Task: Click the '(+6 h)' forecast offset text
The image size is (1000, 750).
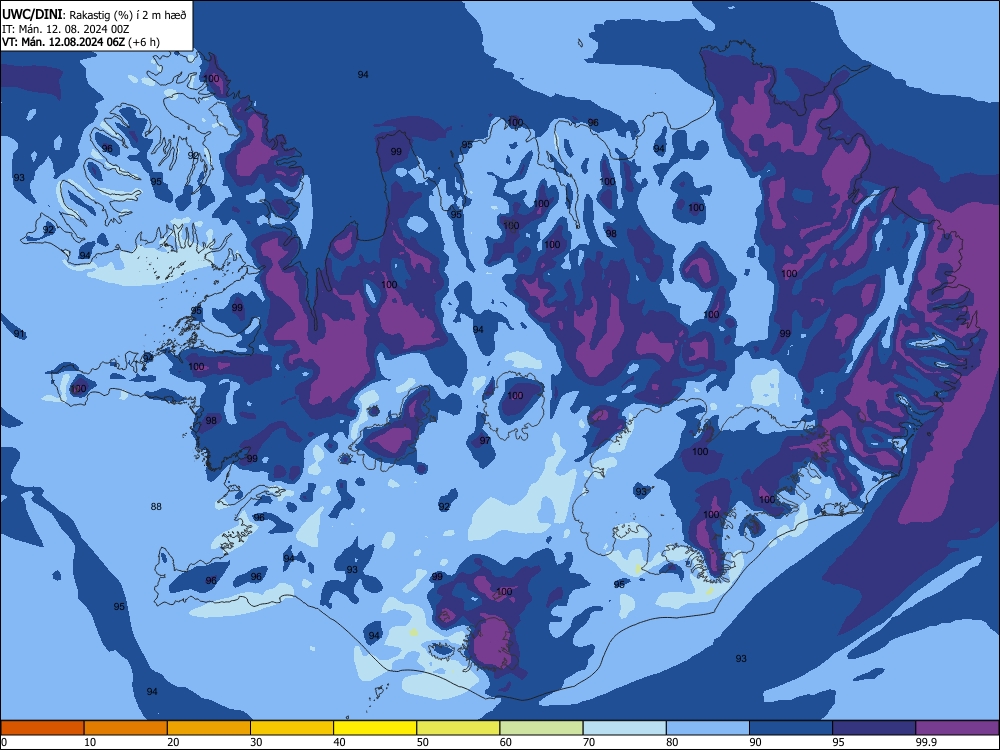Action: pyautogui.click(x=144, y=42)
